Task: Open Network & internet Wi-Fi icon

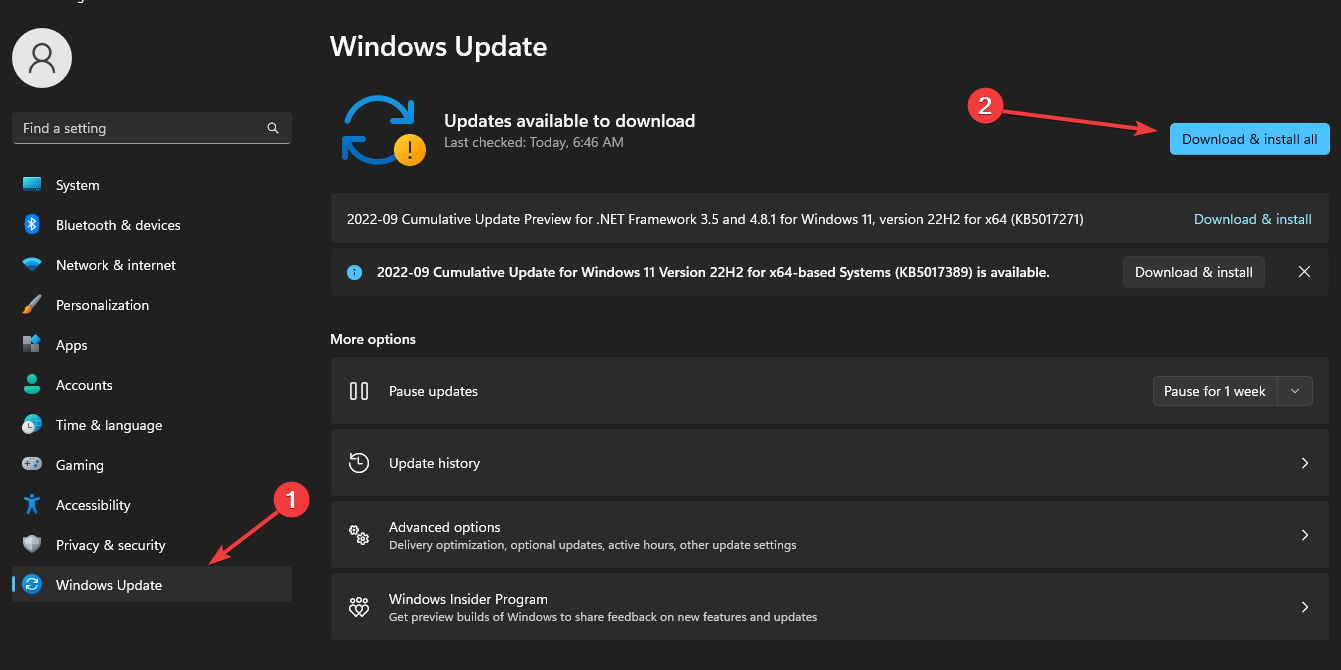Action: pyautogui.click(x=32, y=265)
